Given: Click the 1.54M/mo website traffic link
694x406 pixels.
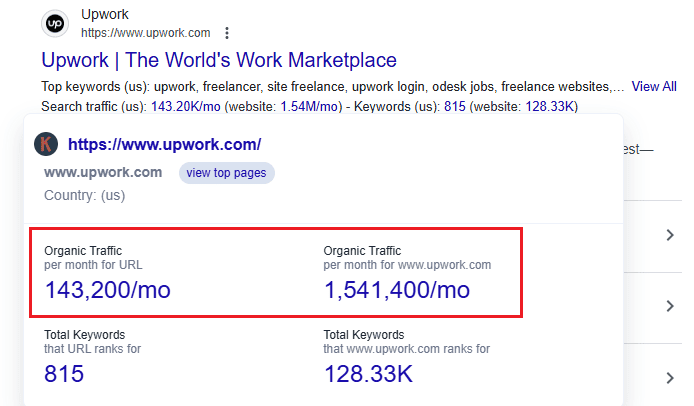Looking at the screenshot, I should click(309, 107).
